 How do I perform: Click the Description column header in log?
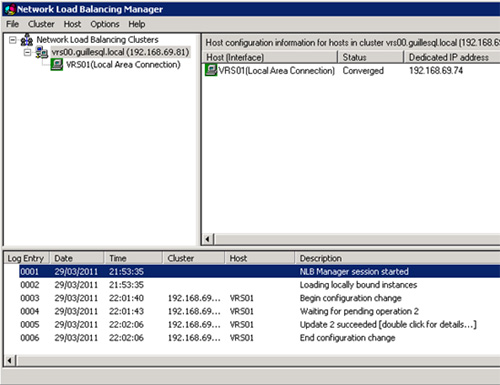(x=397, y=258)
